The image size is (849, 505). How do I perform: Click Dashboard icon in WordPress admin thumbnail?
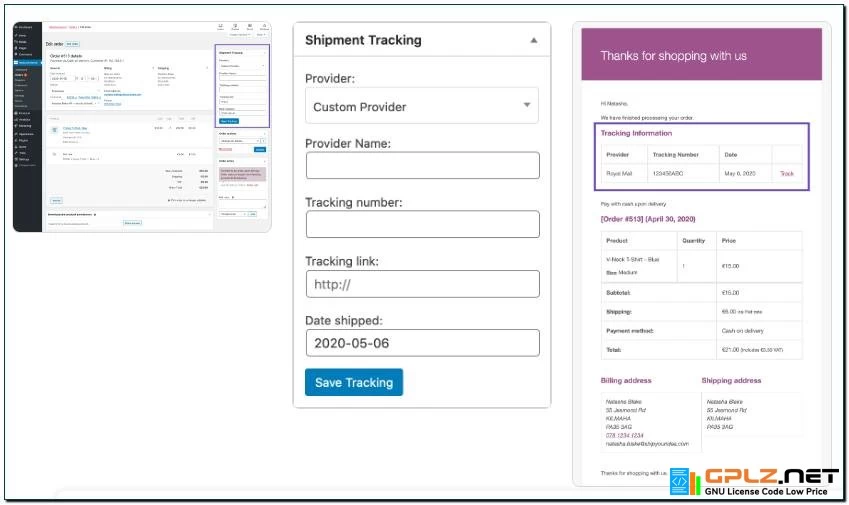coord(16,27)
